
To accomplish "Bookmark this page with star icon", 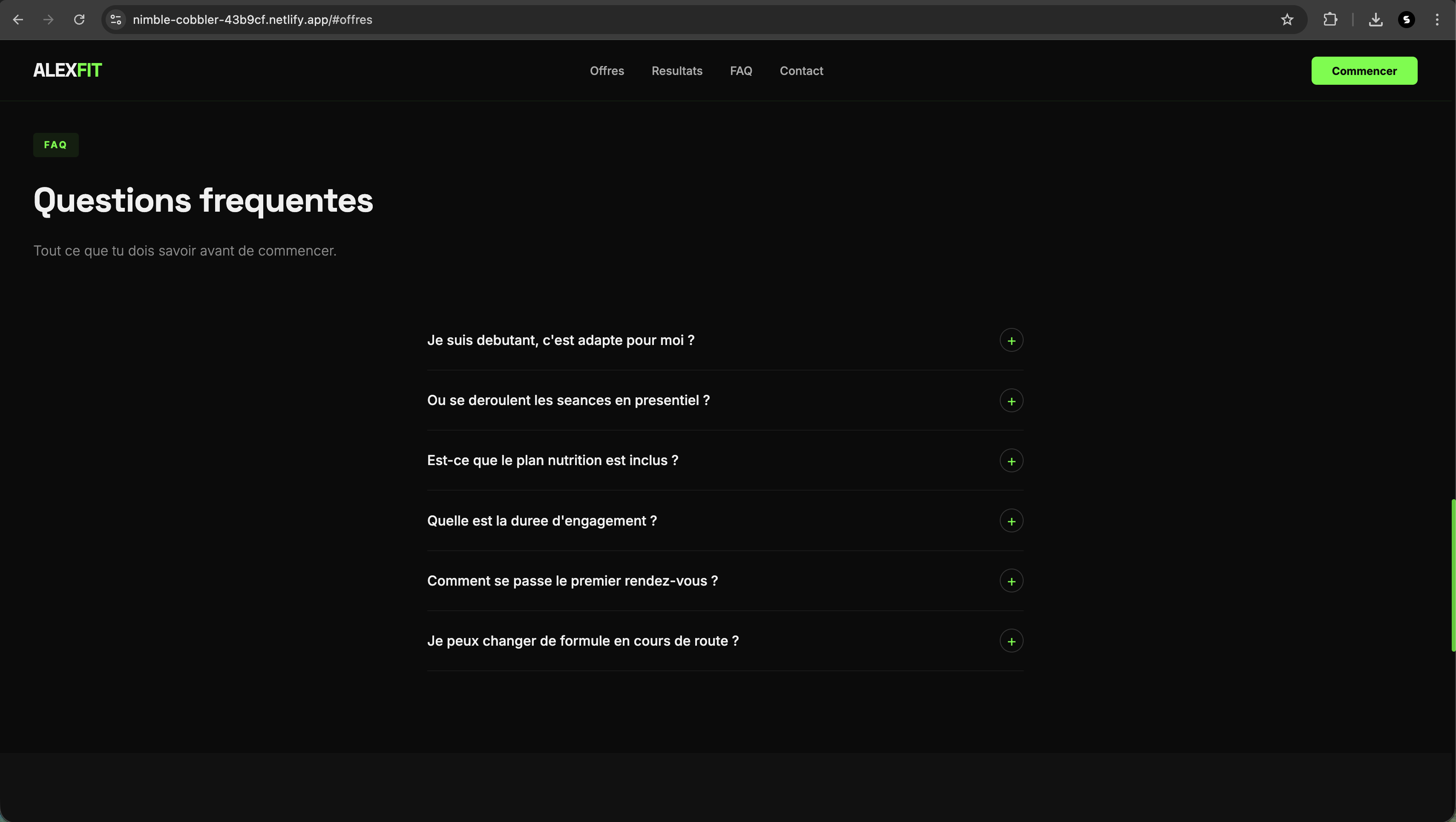I will pos(1287,20).
